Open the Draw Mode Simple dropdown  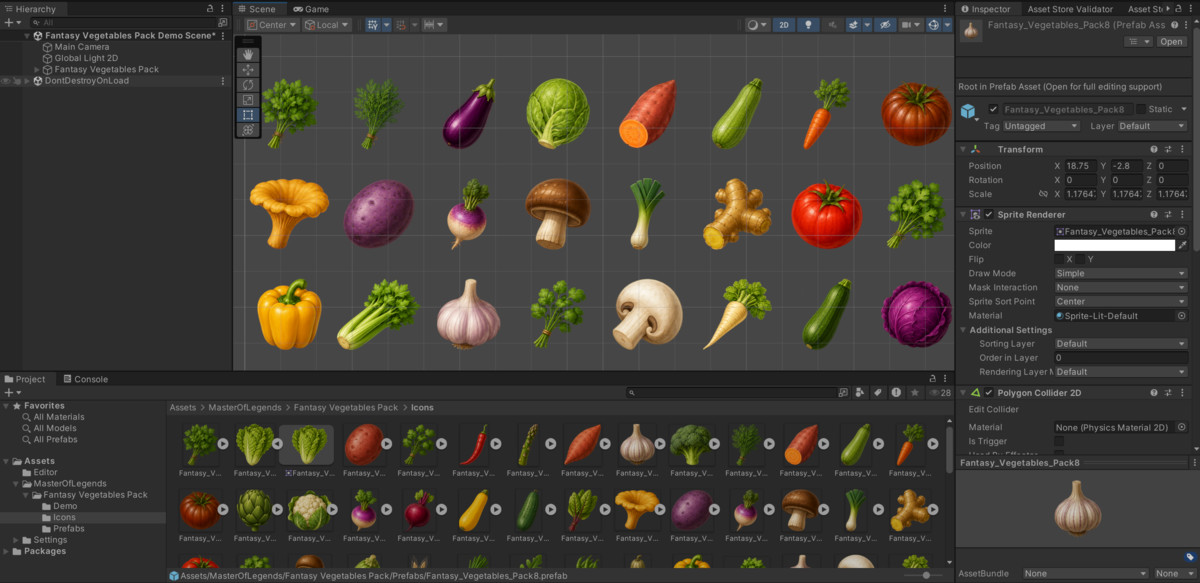(1121, 273)
